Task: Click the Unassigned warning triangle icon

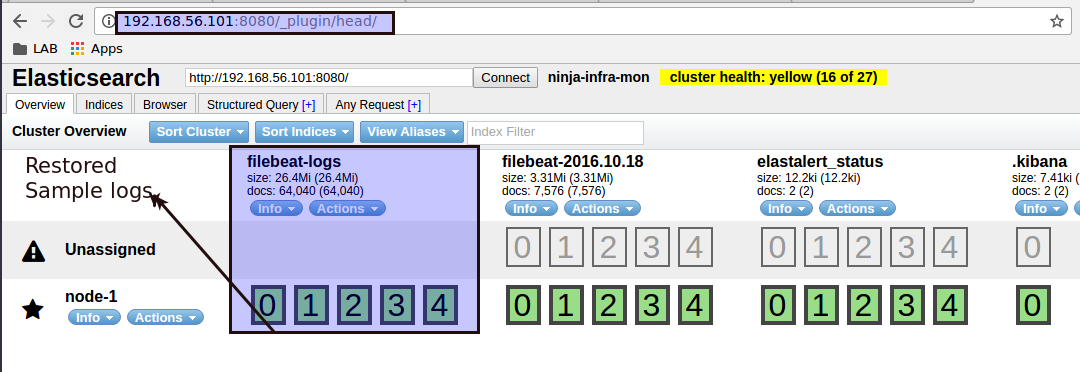Action: (x=33, y=251)
